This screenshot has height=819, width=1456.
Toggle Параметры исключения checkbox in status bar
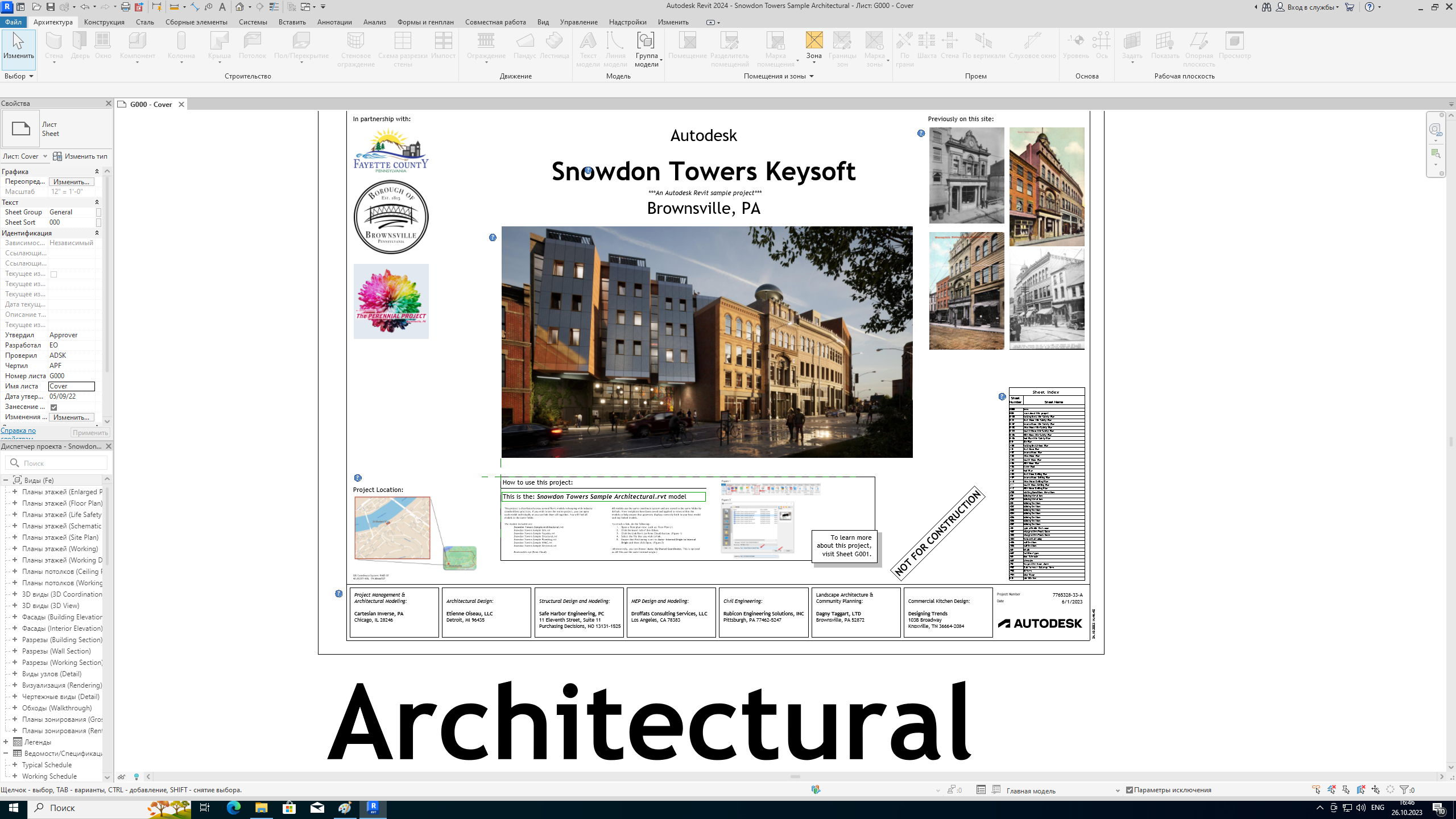(x=1130, y=790)
